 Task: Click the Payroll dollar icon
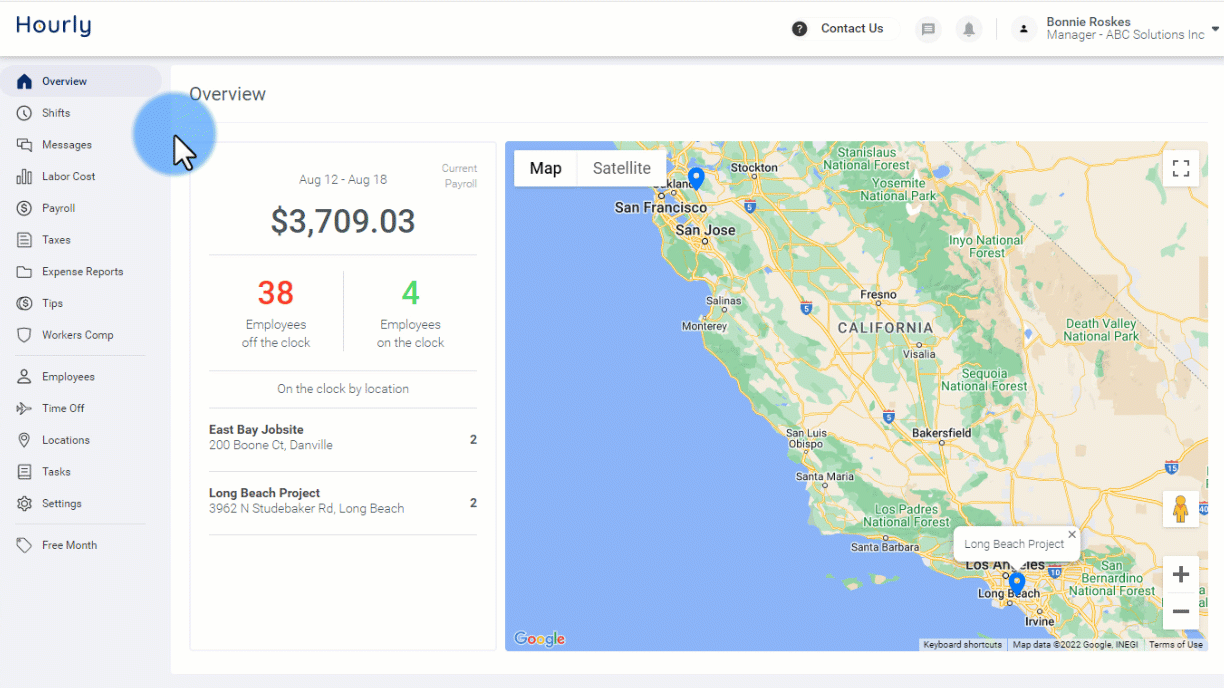[25, 208]
